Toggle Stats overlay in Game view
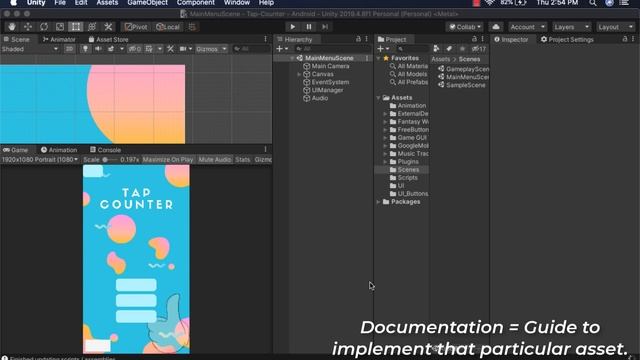Viewport: 640px width, 360px height. click(242, 160)
